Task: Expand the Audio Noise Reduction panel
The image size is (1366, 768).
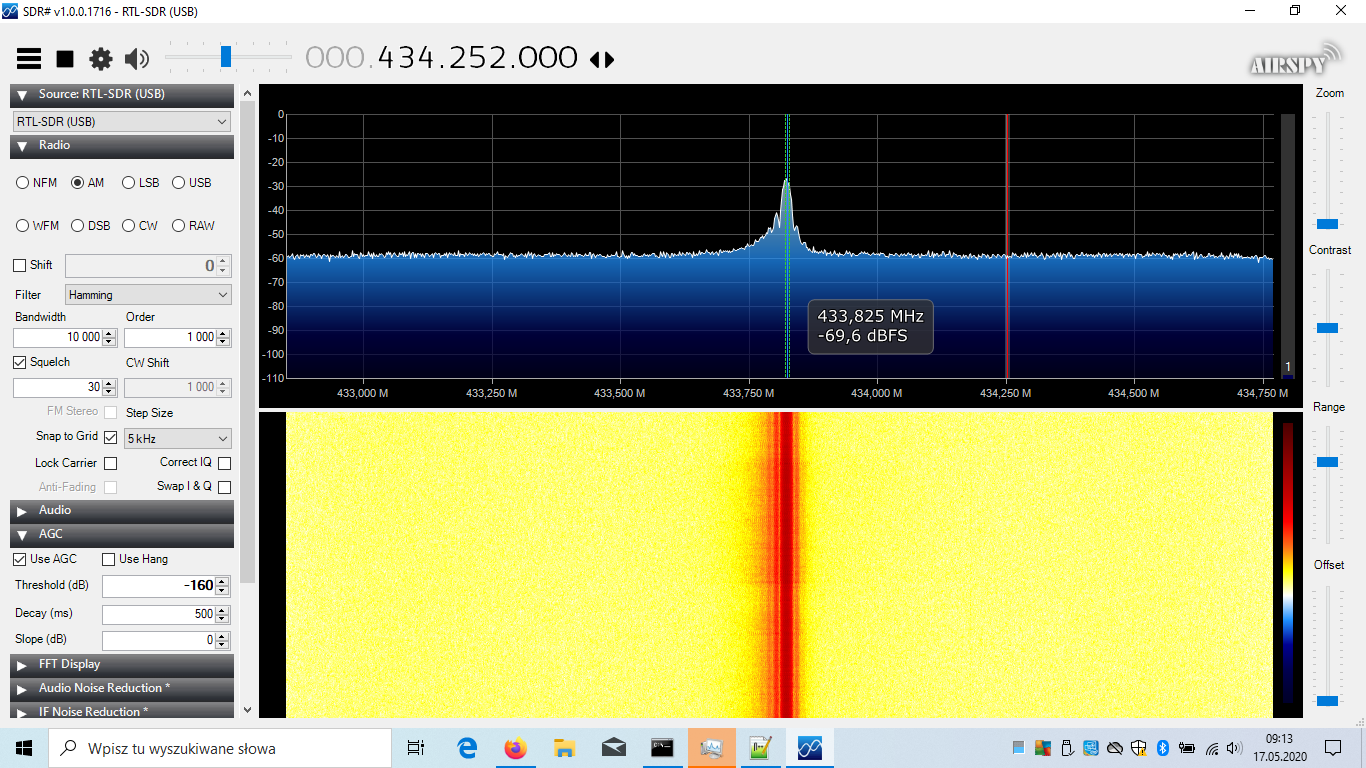Action: coord(122,689)
